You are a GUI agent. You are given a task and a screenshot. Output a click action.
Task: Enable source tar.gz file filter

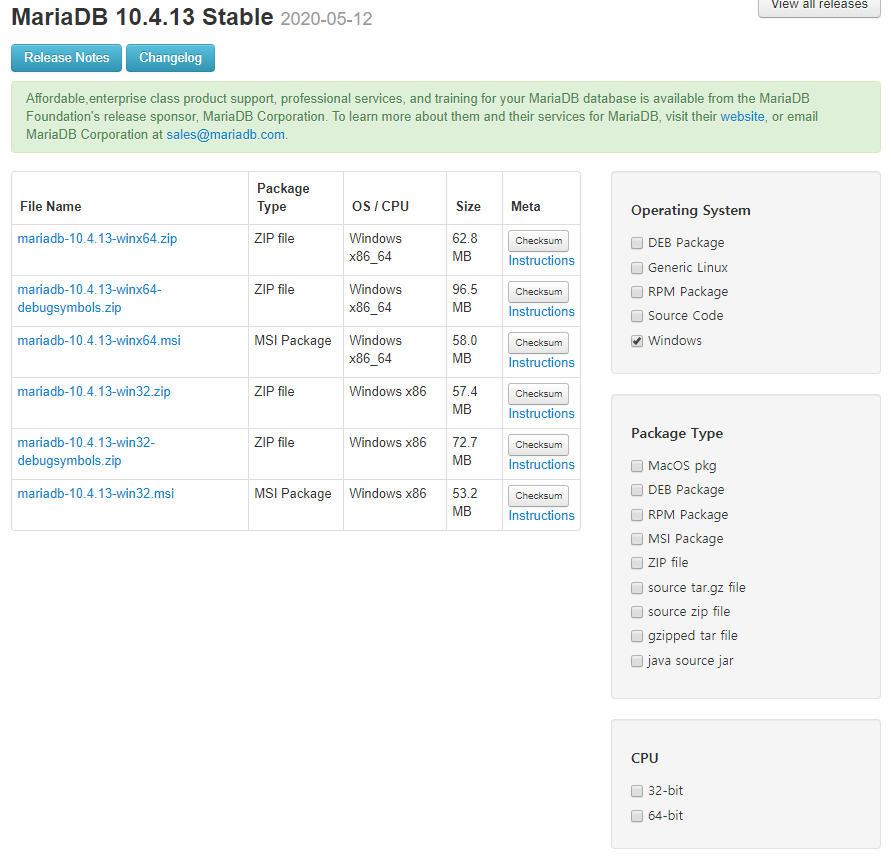click(x=637, y=588)
